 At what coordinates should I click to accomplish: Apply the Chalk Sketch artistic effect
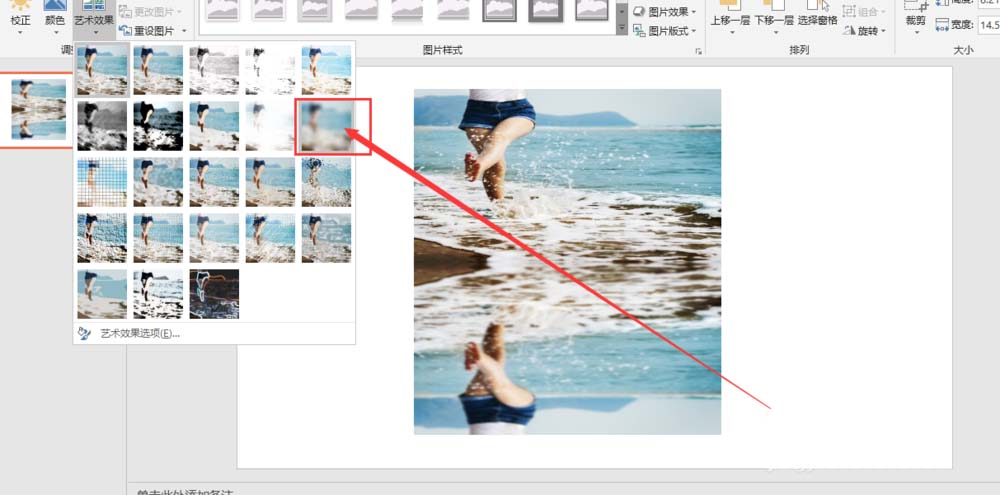click(x=102, y=126)
